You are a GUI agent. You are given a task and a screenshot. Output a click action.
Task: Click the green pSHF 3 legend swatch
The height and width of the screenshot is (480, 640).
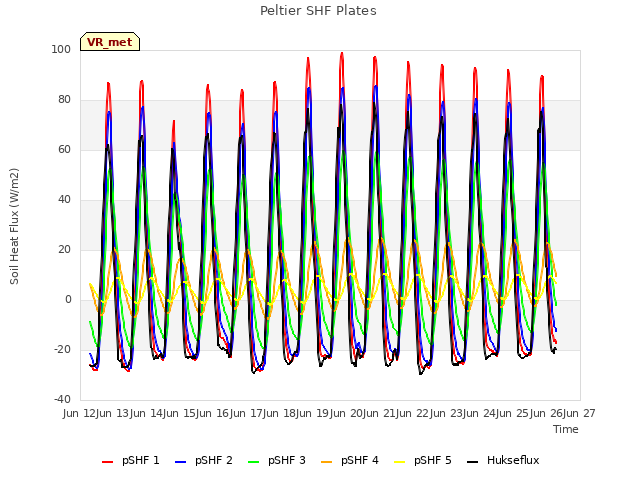point(253,462)
